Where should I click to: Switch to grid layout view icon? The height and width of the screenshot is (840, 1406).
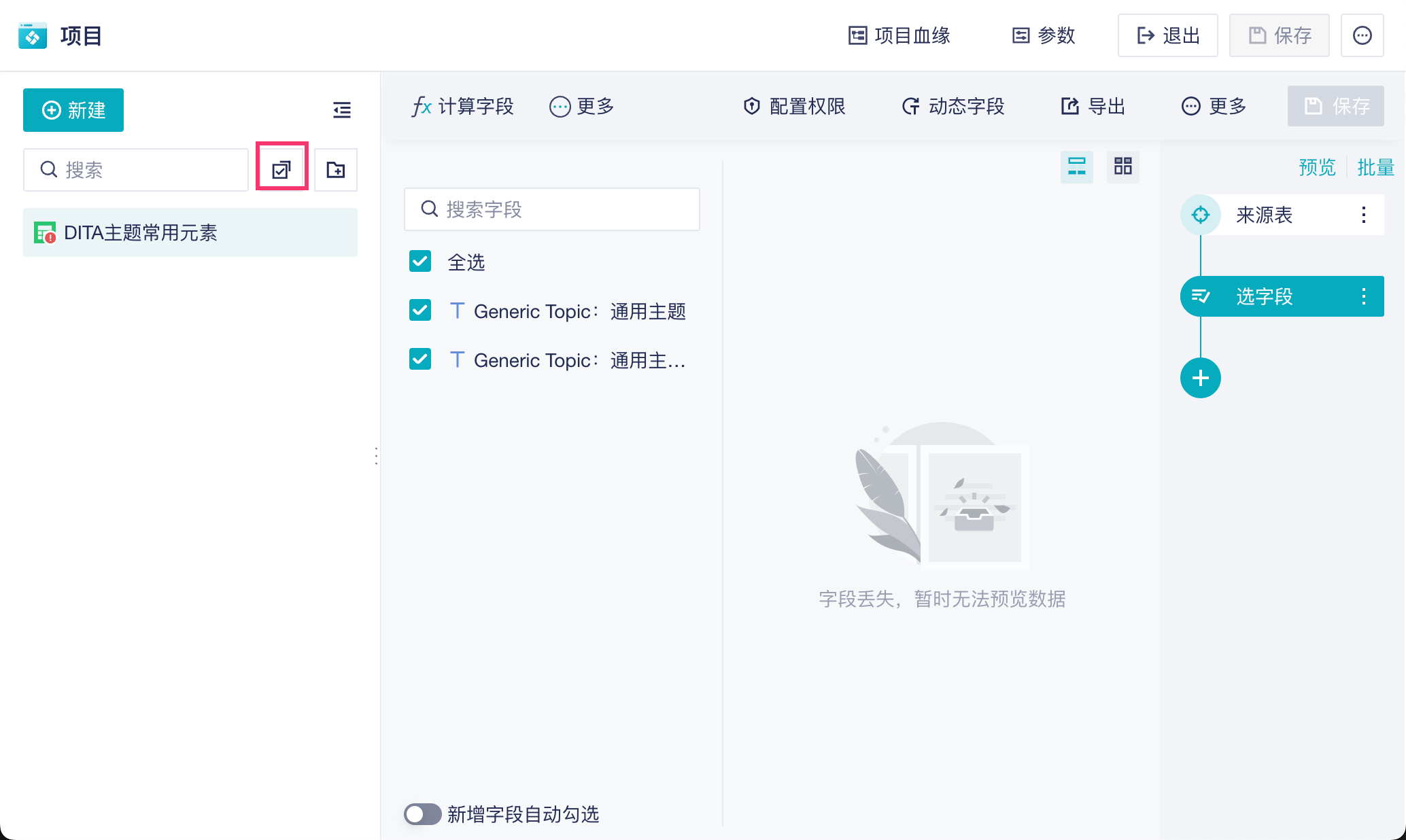(x=1123, y=167)
